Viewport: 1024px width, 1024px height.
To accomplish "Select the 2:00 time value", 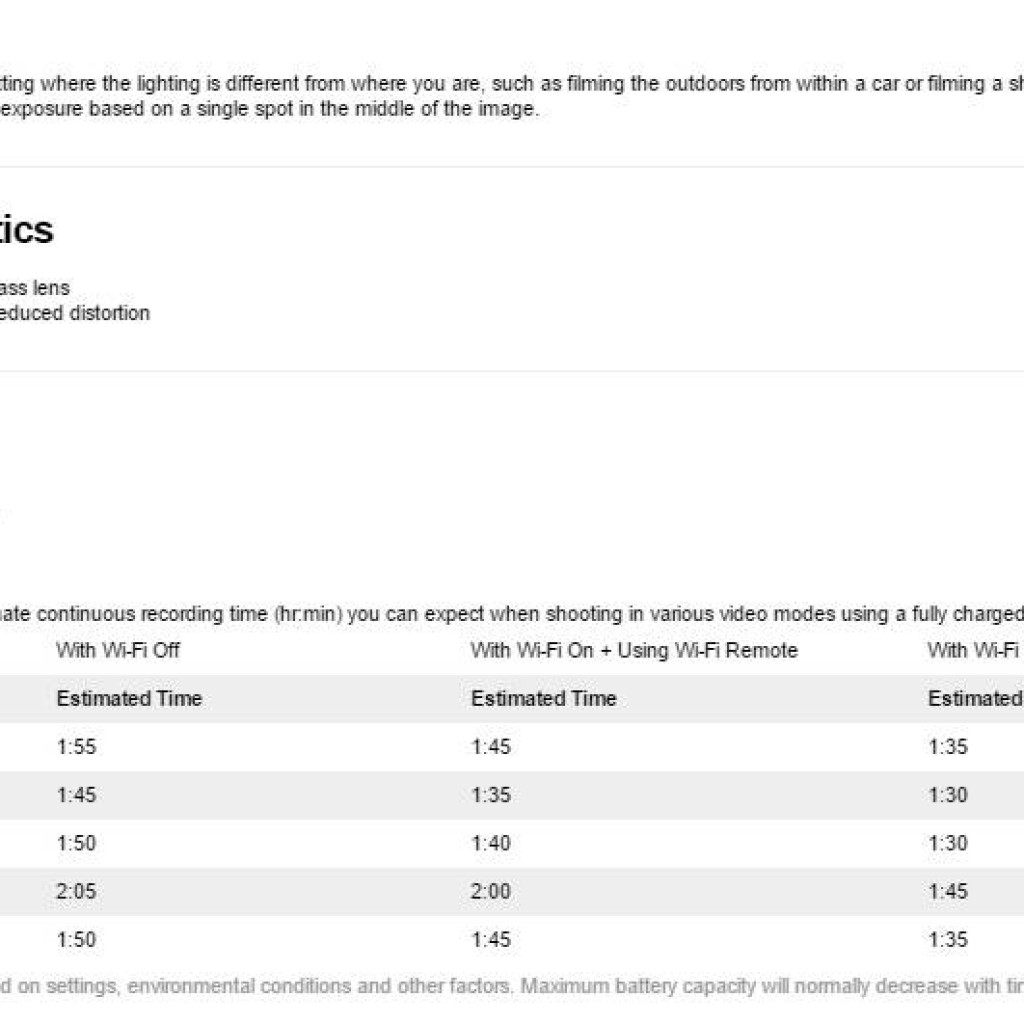I will [491, 891].
